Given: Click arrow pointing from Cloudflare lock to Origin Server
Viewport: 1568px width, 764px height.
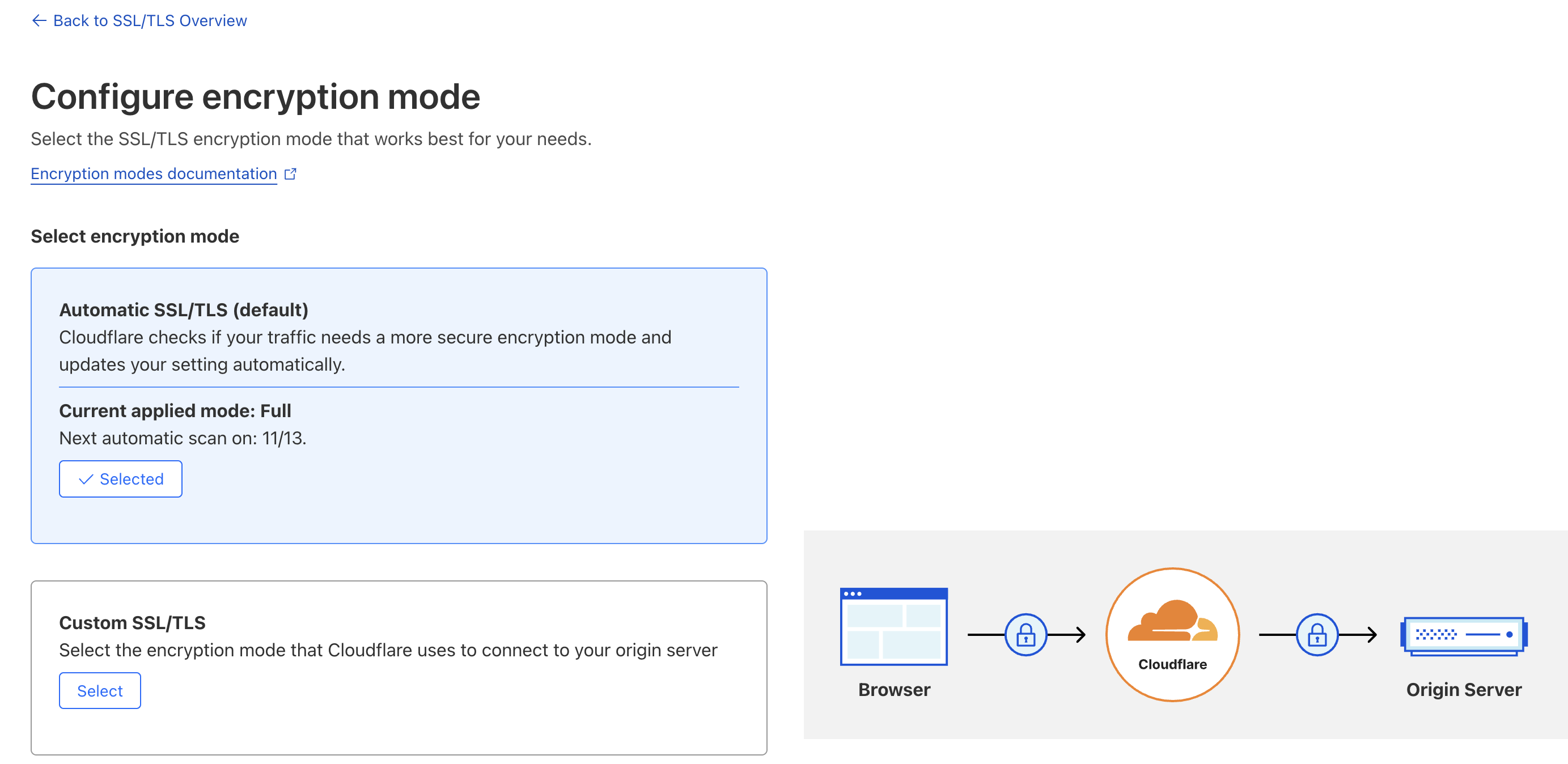Looking at the screenshot, I should 1359,635.
